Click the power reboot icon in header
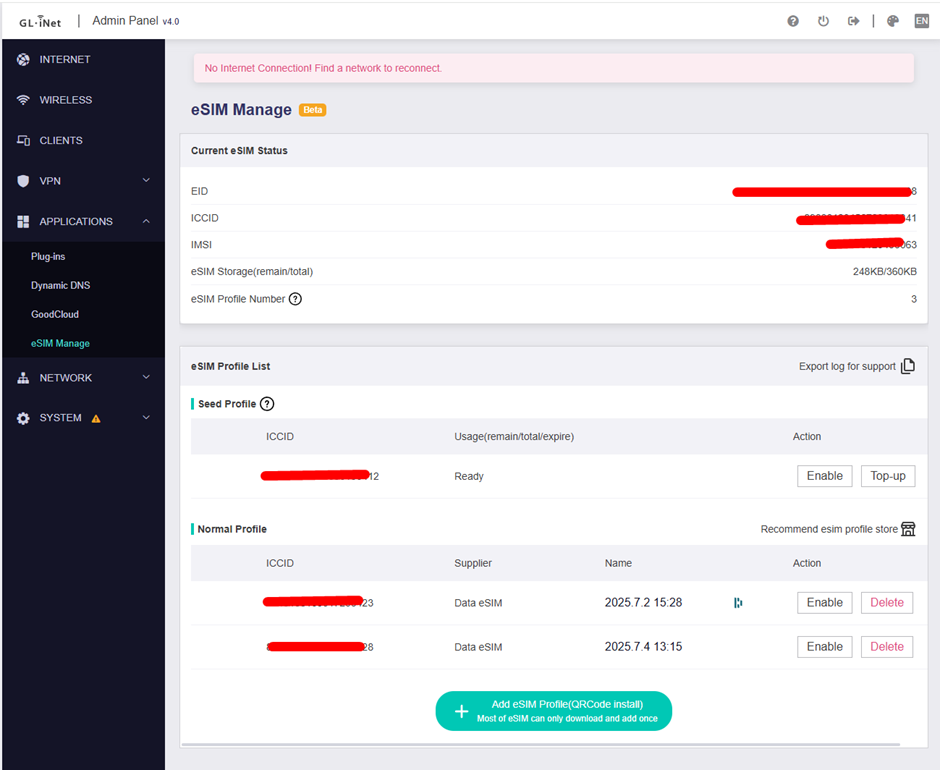940x770 pixels. point(823,21)
